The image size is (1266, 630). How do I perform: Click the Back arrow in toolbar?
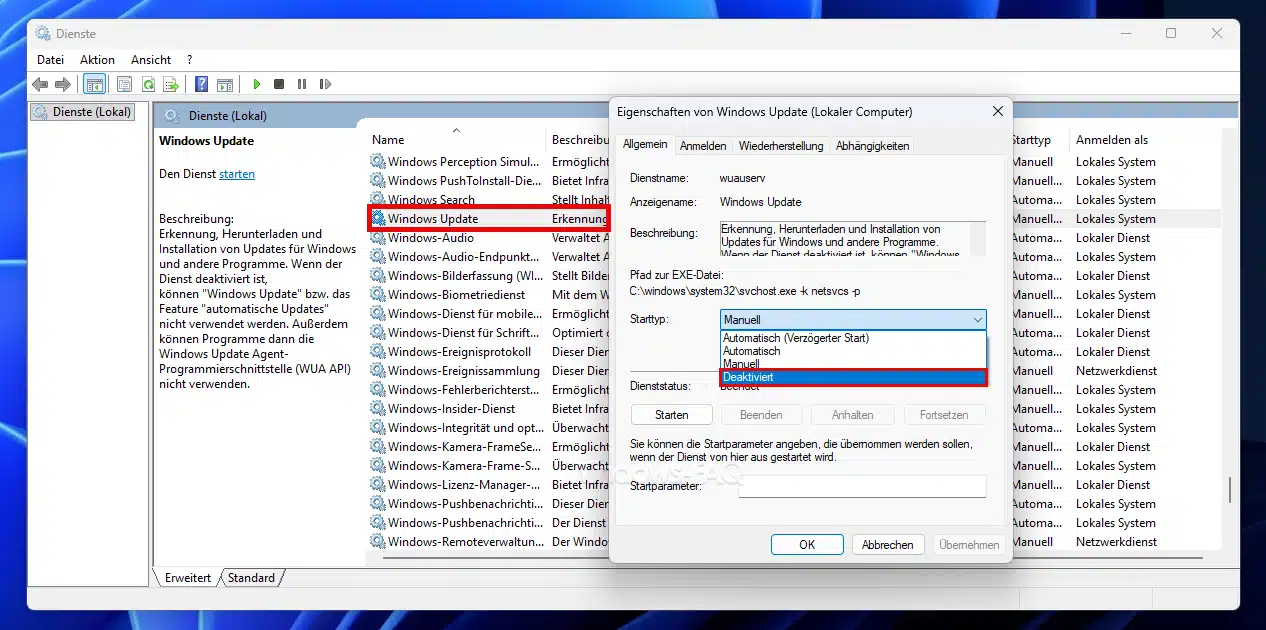click(40, 85)
